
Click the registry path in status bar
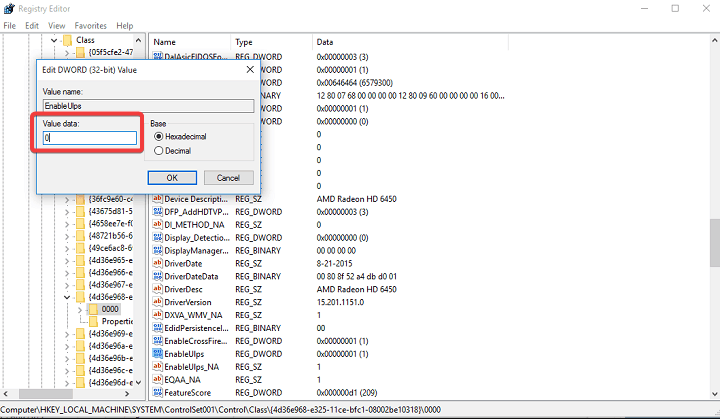tap(220, 410)
